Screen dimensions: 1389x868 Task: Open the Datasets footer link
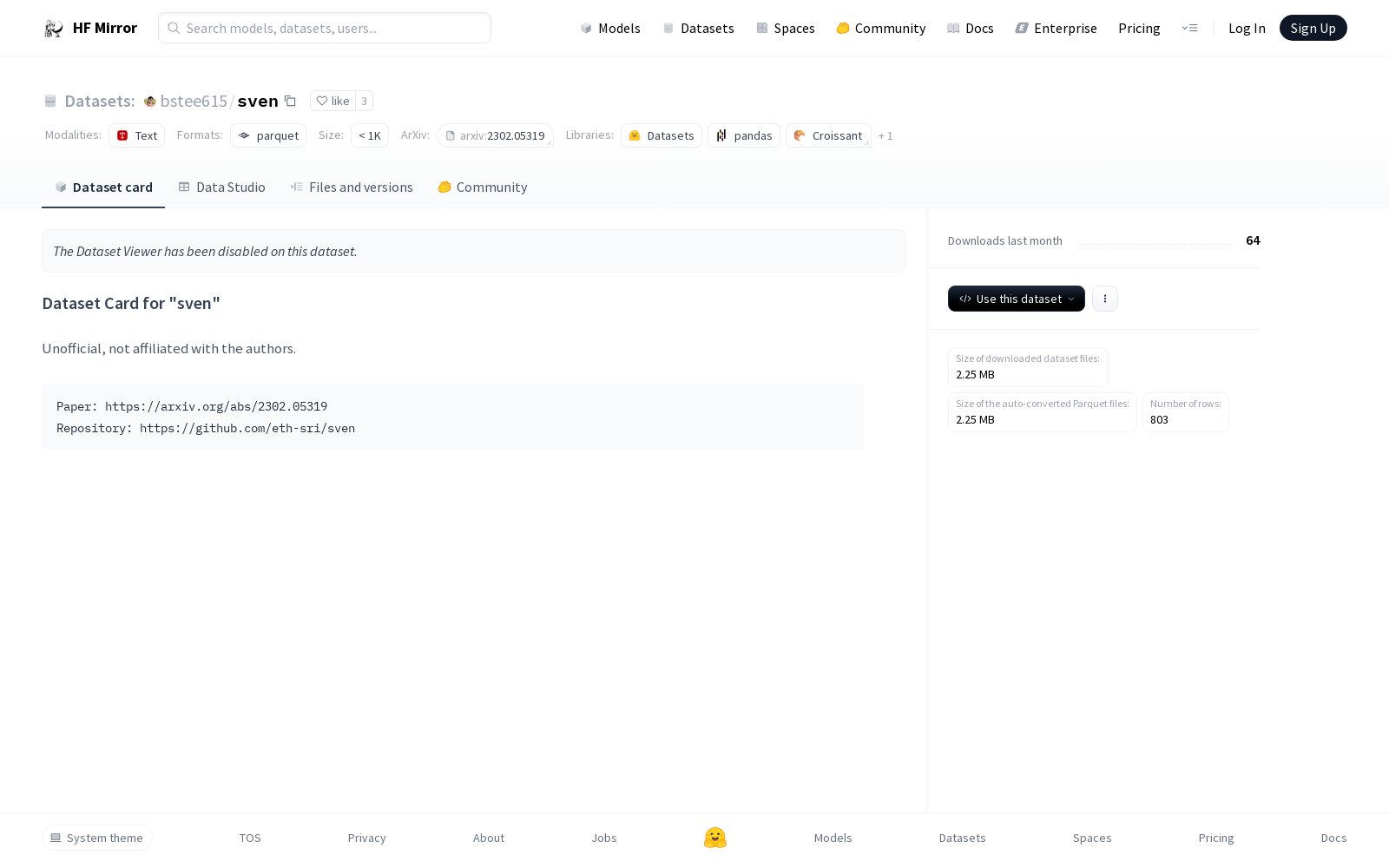coord(963,838)
